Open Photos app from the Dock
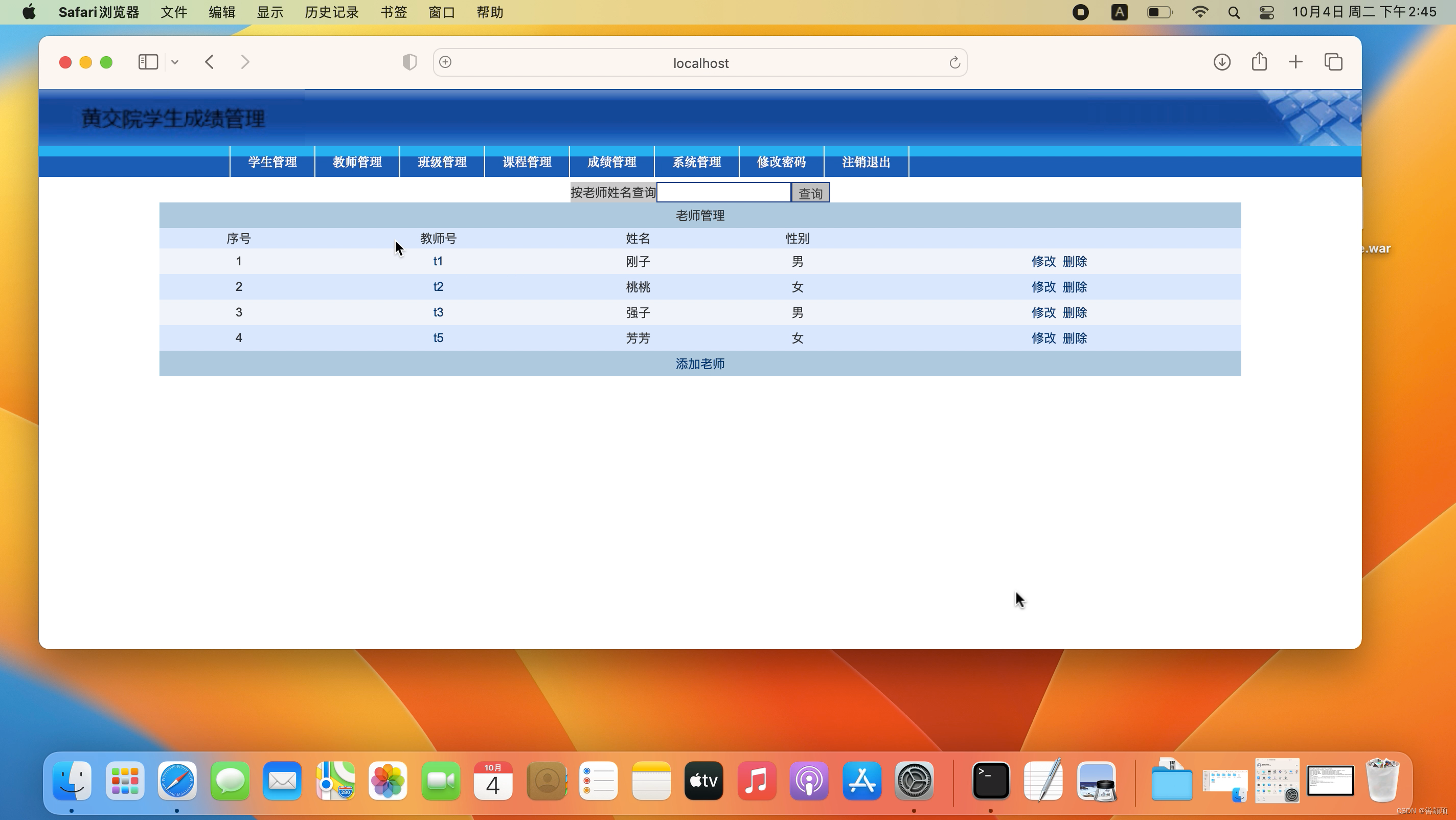1456x820 pixels. (x=388, y=781)
